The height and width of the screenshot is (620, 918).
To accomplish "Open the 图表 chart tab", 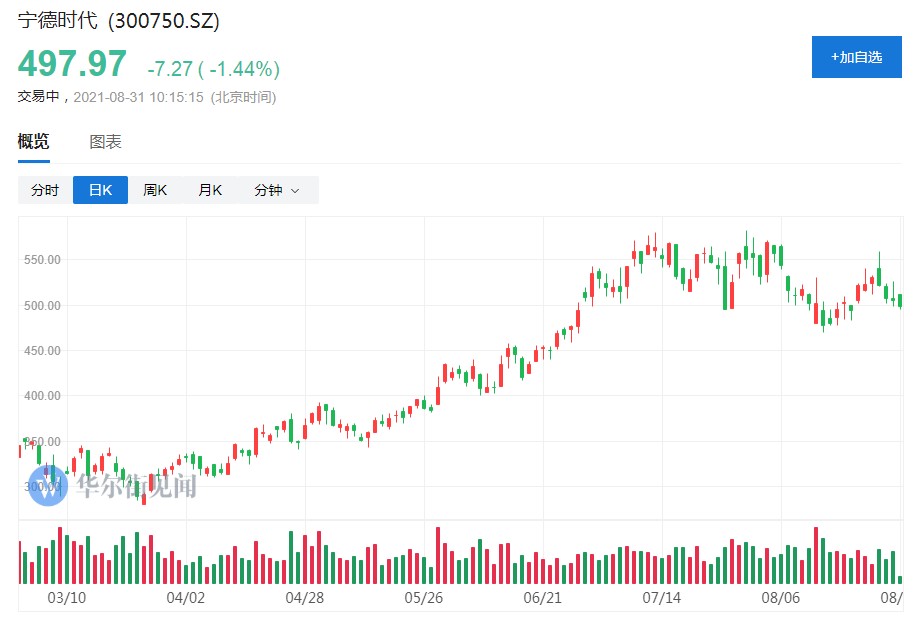I will click(105, 142).
